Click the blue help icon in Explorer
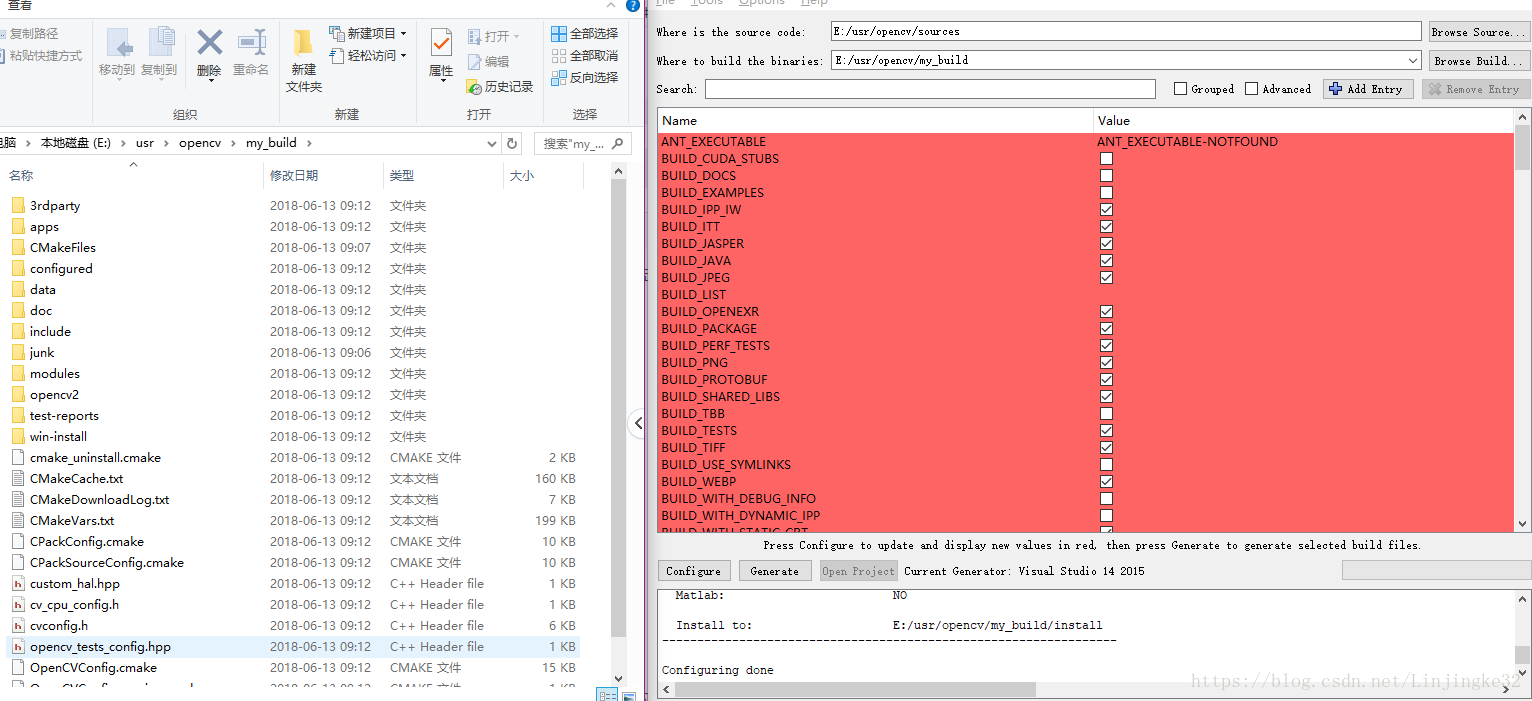This screenshot has width=1532, height=701. pos(633,5)
